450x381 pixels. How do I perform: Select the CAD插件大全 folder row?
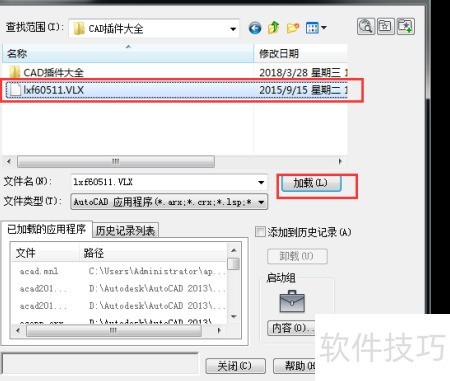tap(175, 72)
